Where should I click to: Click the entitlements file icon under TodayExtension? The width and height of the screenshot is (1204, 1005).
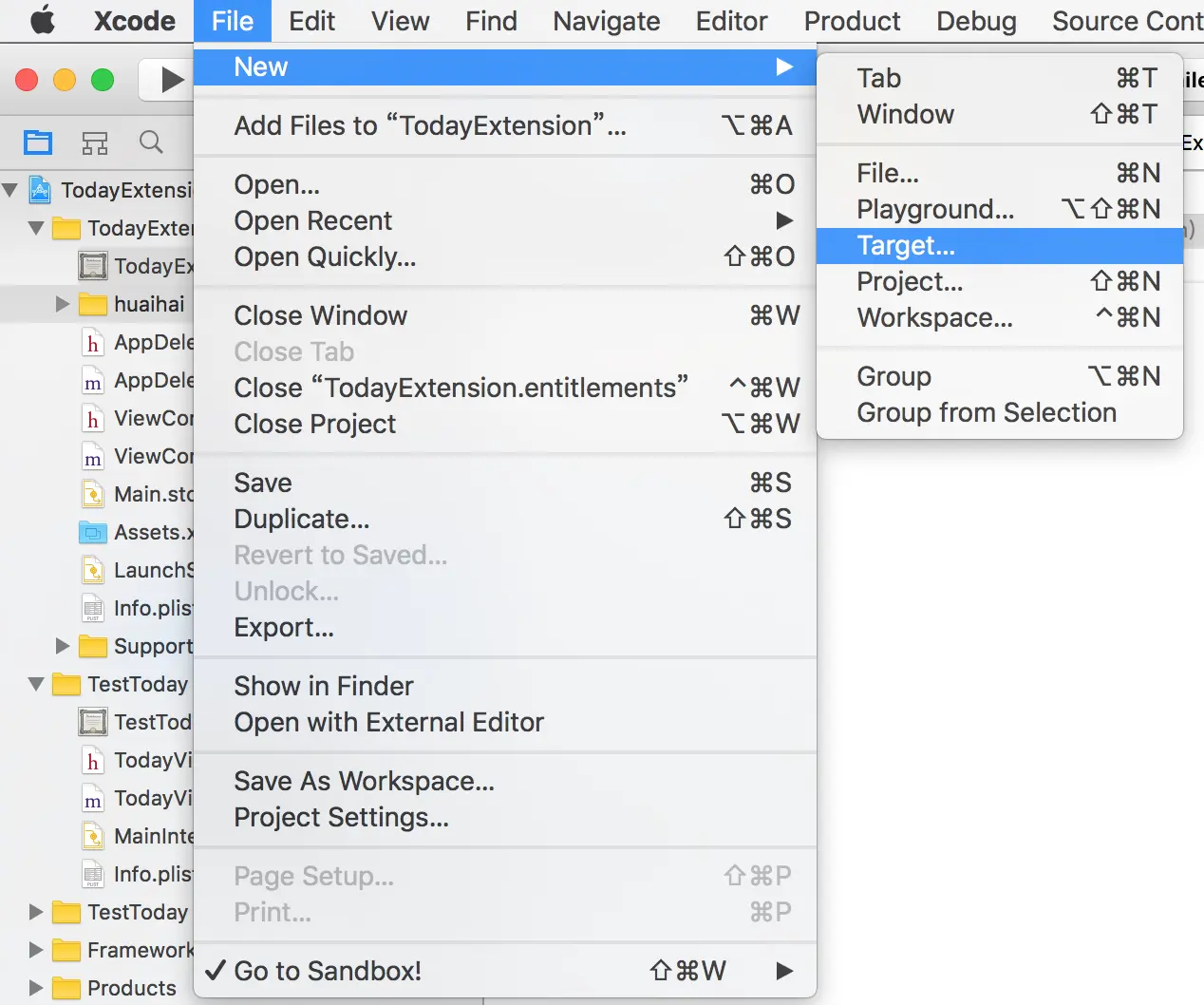tap(92, 266)
